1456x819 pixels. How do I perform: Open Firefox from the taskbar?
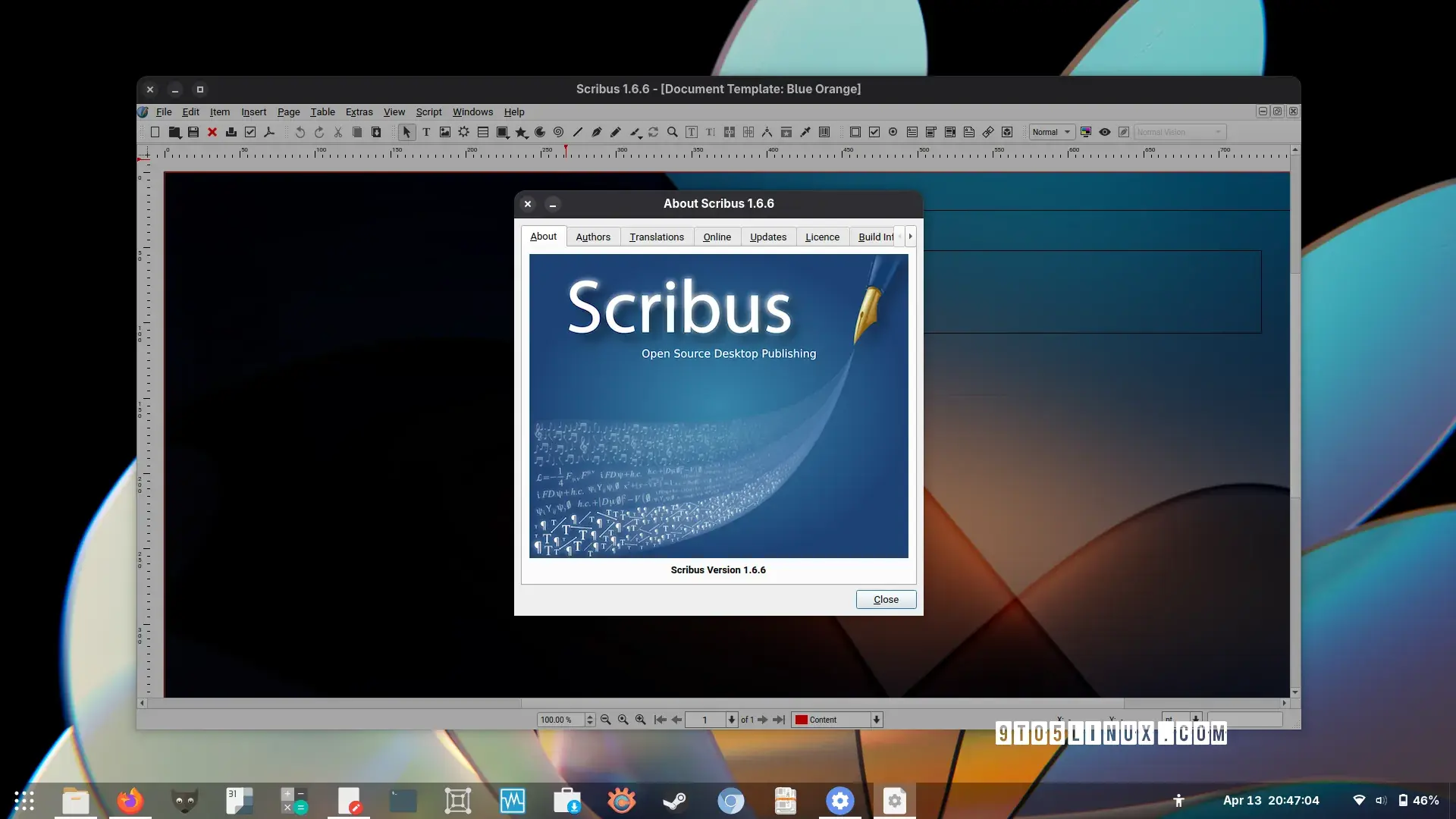coord(130,801)
